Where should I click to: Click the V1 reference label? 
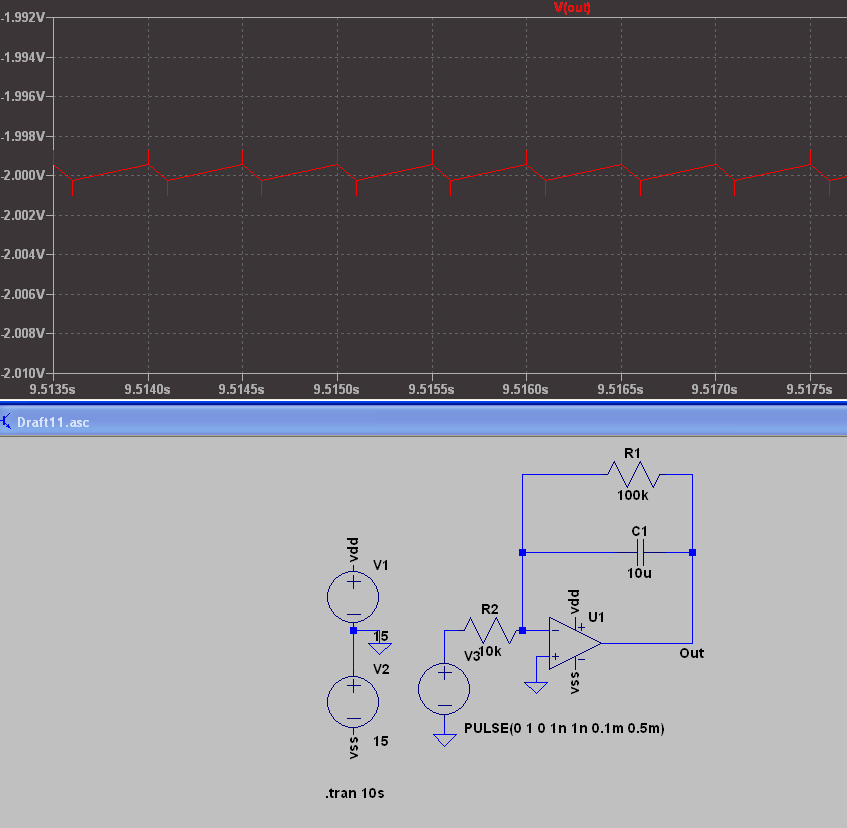click(x=381, y=566)
